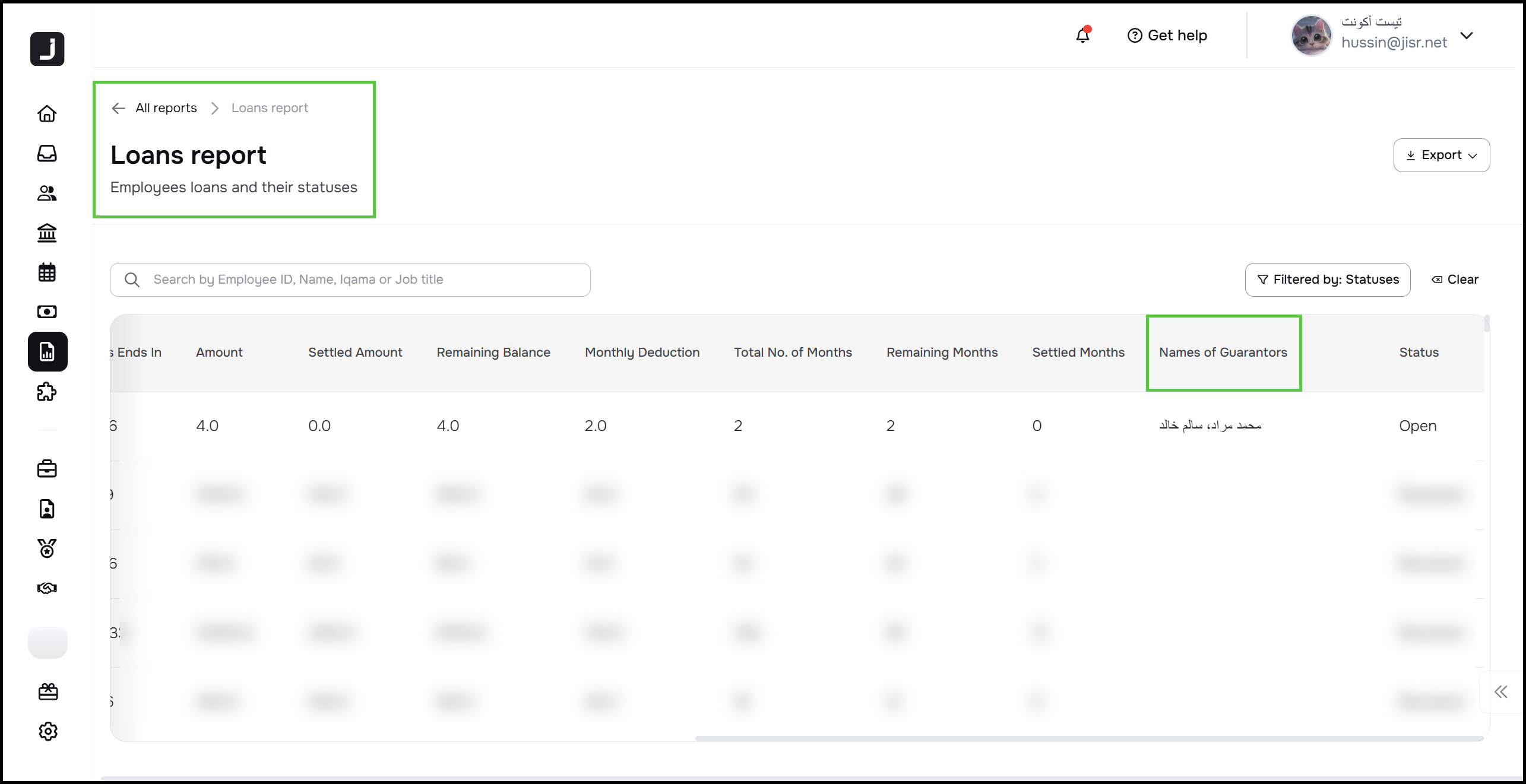Screen dimensions: 1526x784
Task: Expand the user account menu chevron
Action: click(1467, 36)
